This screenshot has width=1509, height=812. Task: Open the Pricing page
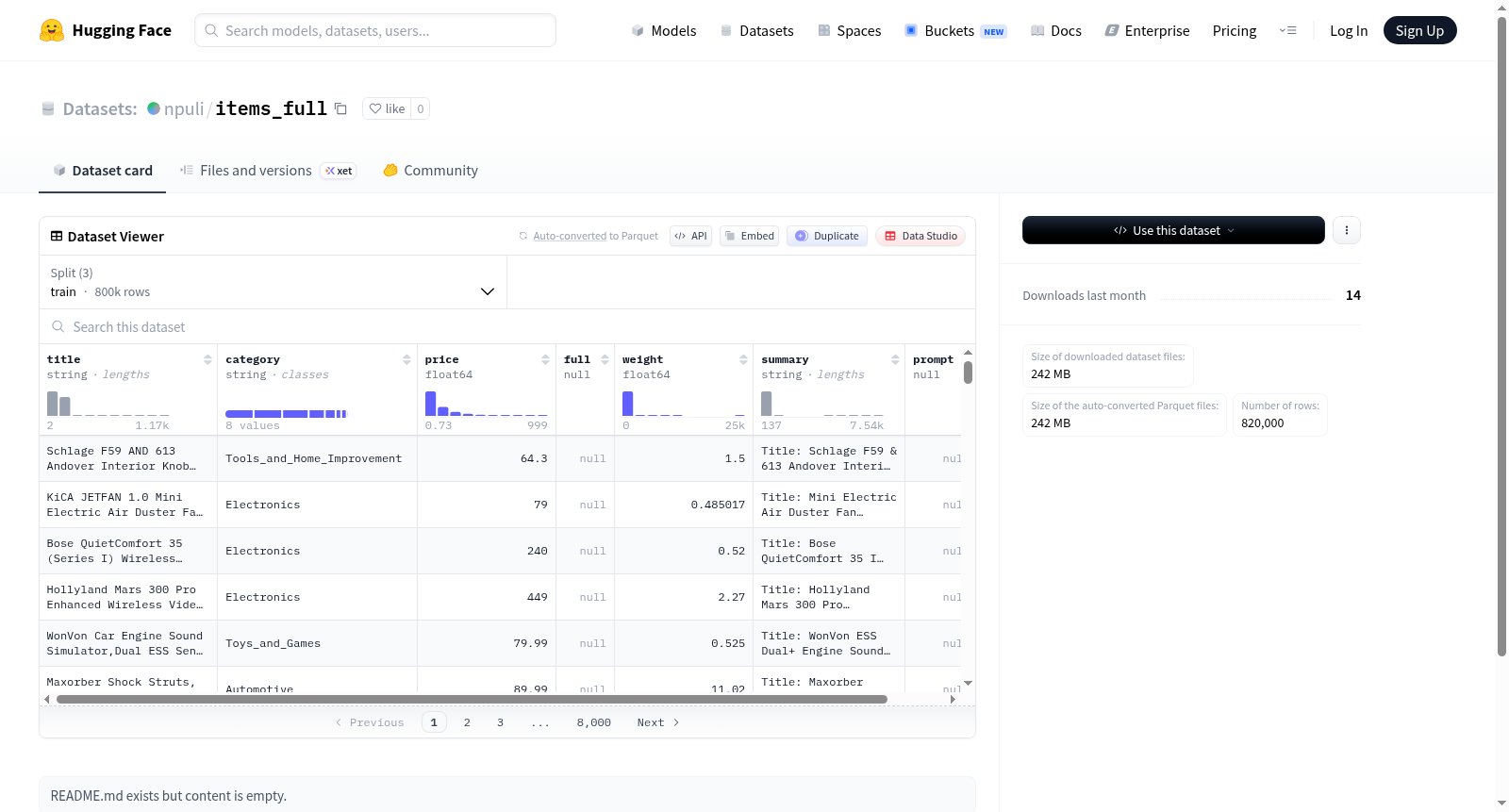1235,31
